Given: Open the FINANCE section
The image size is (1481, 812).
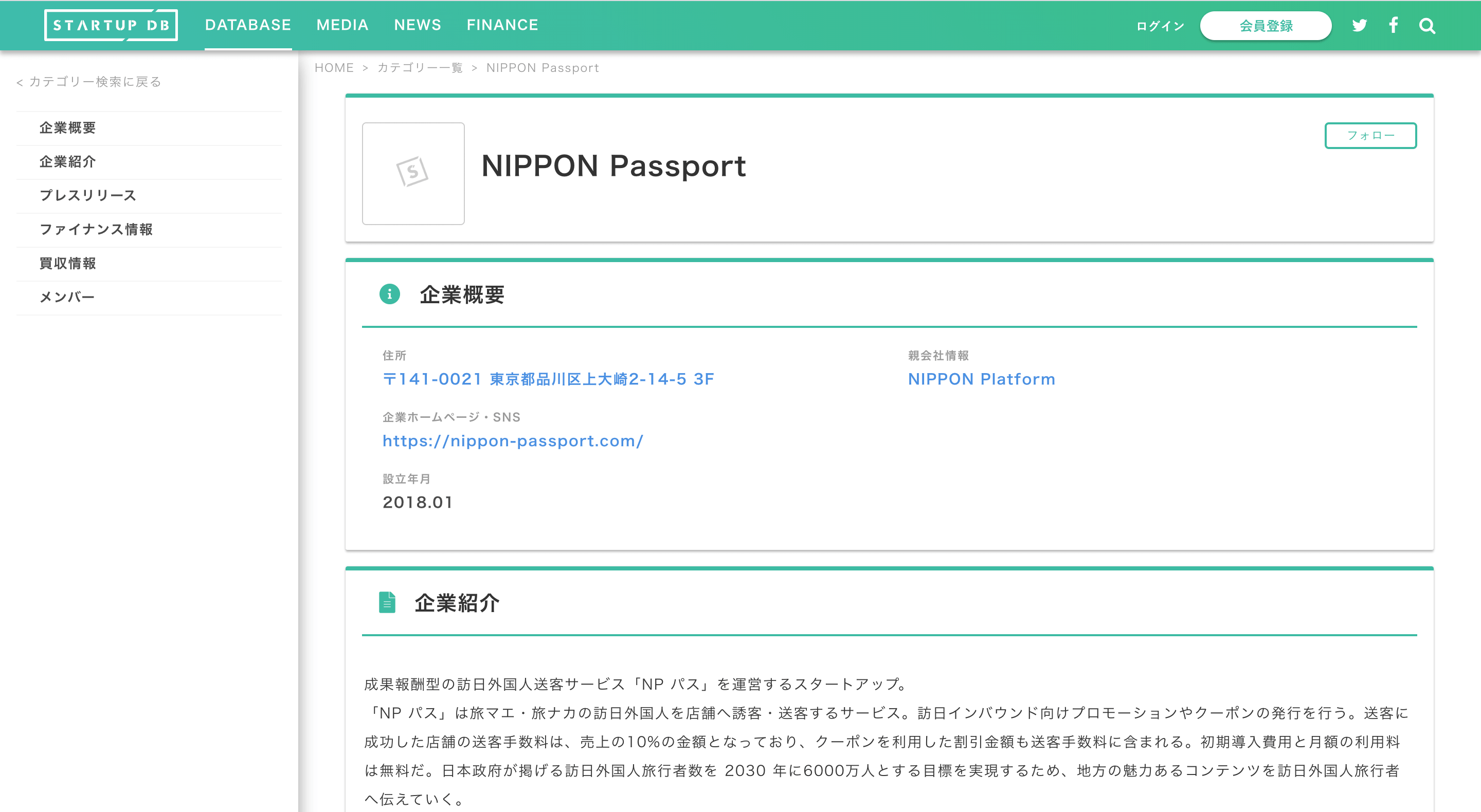Looking at the screenshot, I should pos(502,25).
